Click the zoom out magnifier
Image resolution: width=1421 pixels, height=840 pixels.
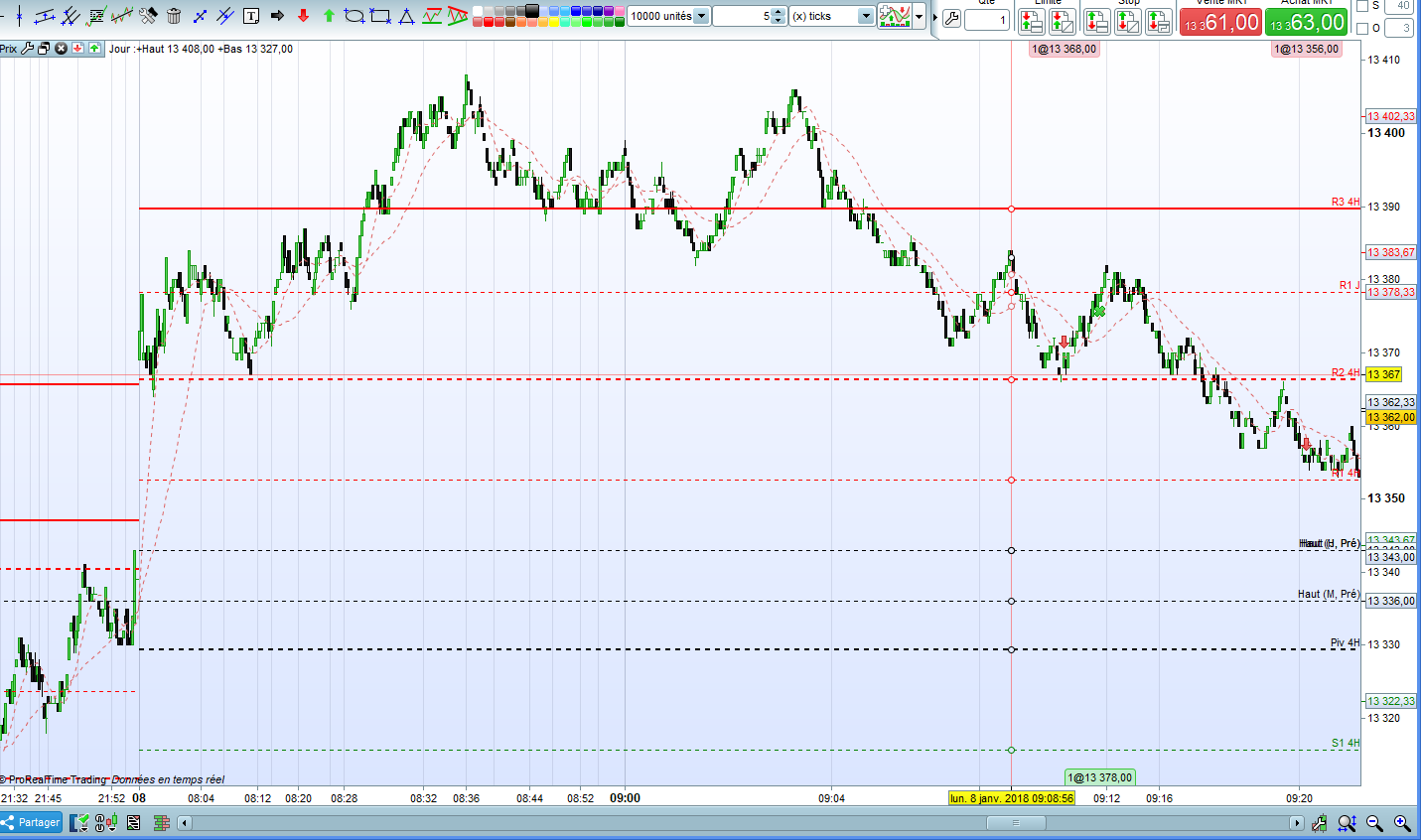[1374, 823]
